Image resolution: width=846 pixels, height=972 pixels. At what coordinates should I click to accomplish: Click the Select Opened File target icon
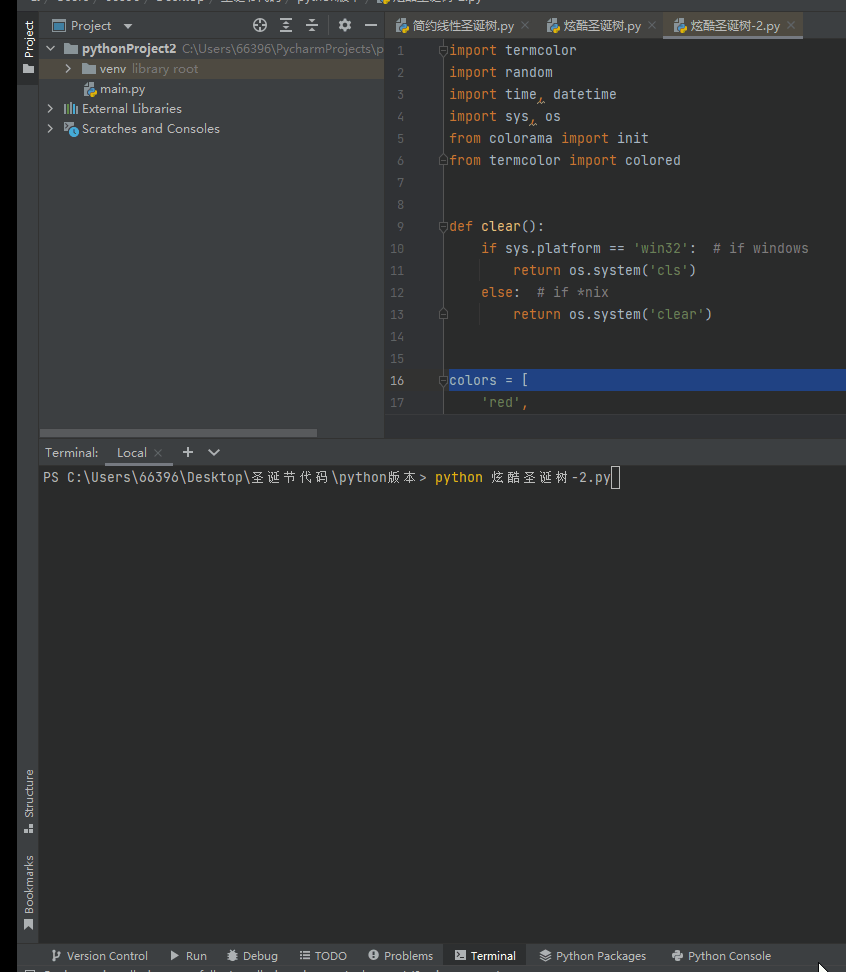click(260, 25)
